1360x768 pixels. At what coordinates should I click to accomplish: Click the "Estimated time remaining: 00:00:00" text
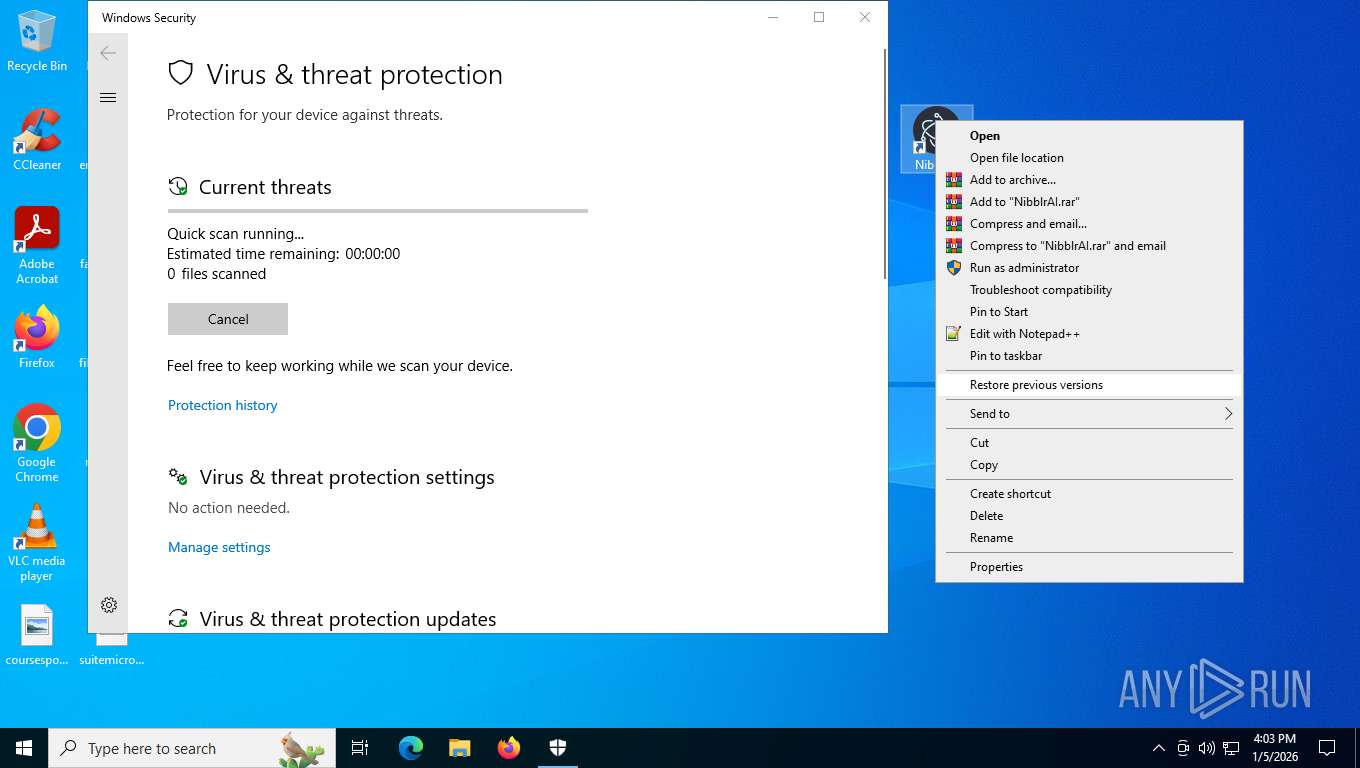pyautogui.click(x=284, y=254)
